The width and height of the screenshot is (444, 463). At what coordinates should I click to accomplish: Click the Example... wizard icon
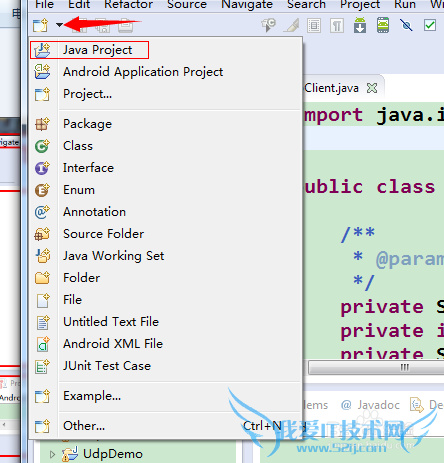[x=42, y=396]
